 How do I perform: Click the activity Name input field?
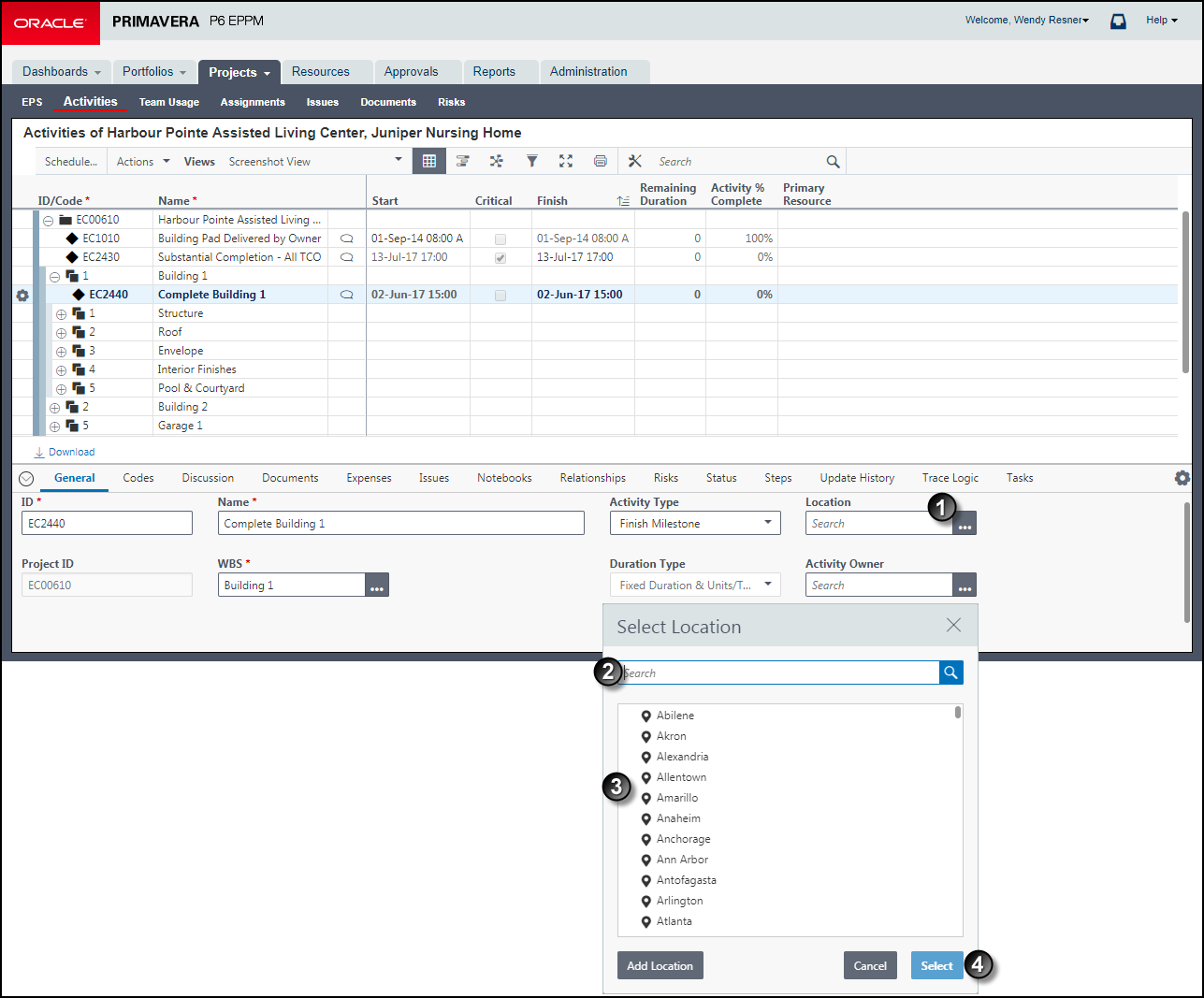click(401, 524)
